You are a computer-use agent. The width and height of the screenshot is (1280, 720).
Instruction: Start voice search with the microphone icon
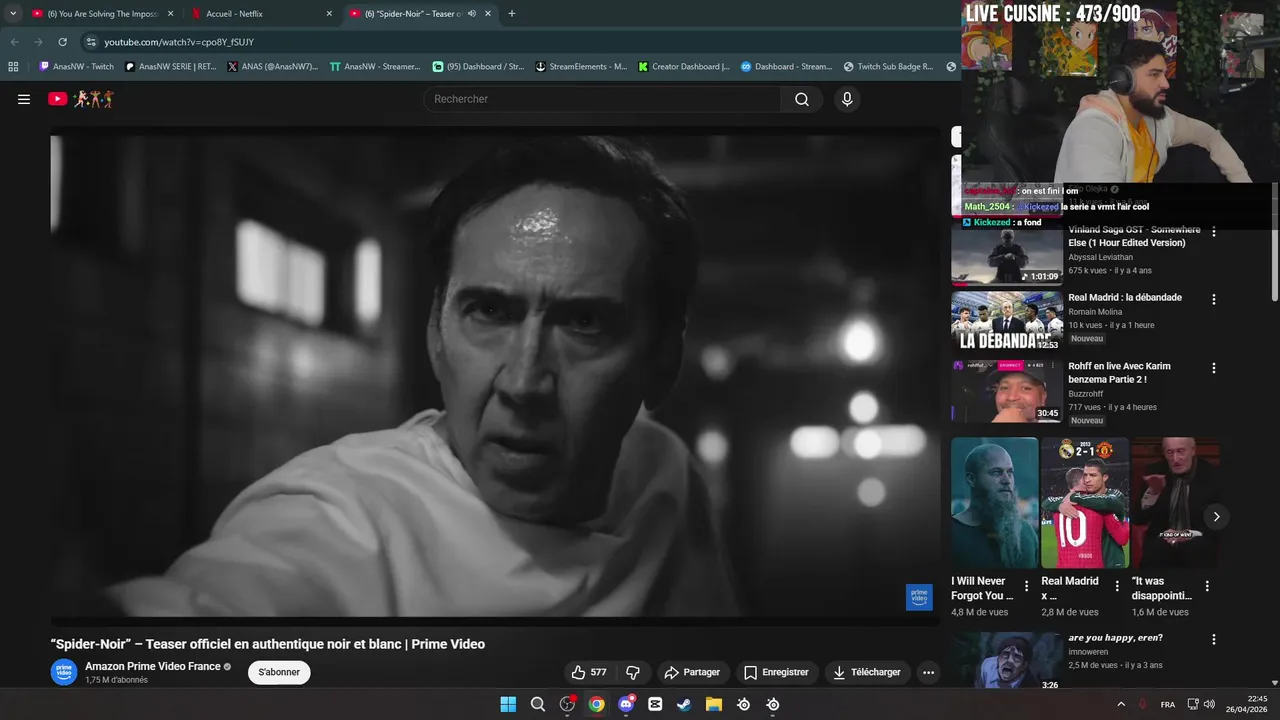point(847,99)
